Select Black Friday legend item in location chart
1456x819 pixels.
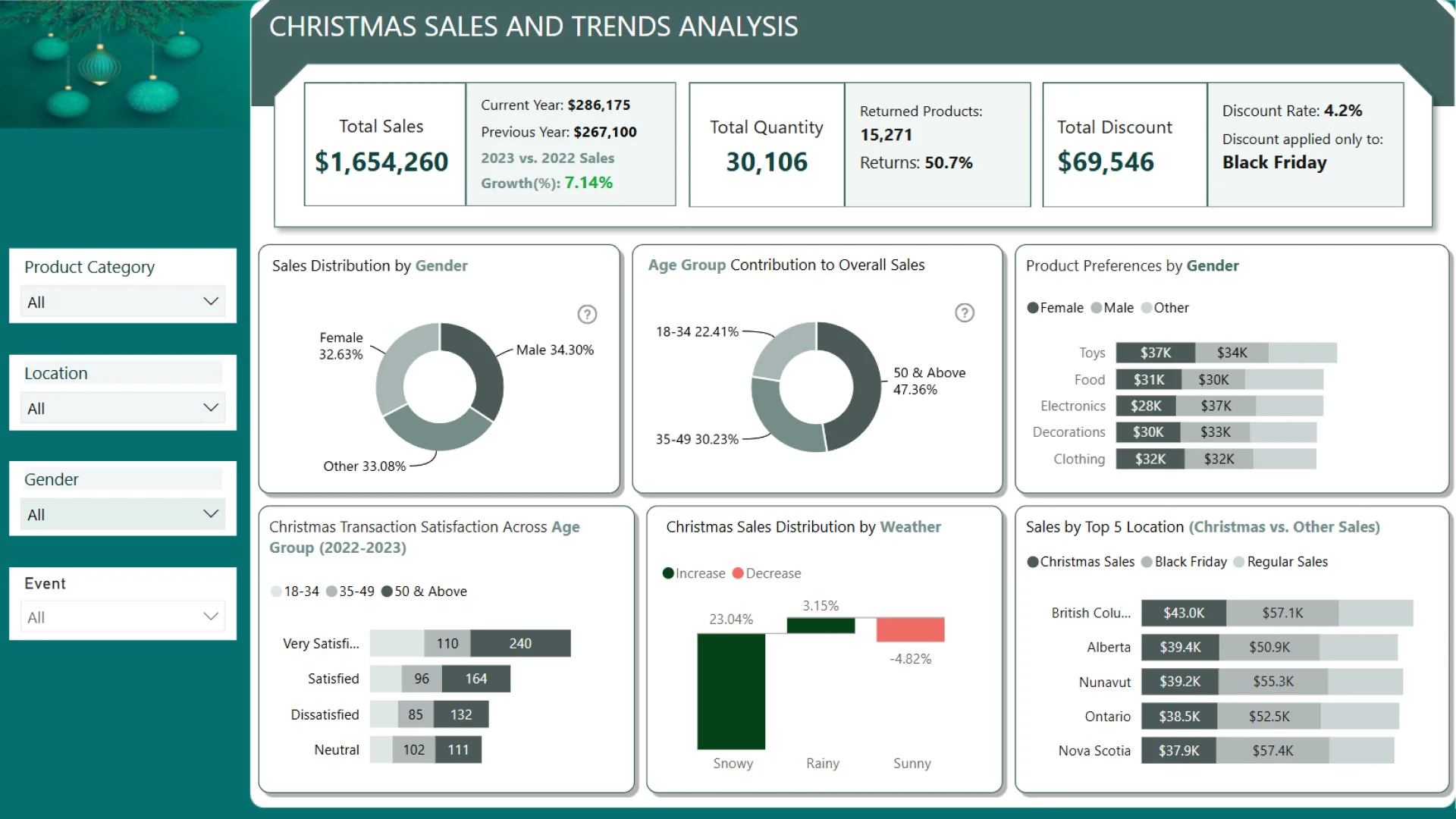(x=1184, y=562)
